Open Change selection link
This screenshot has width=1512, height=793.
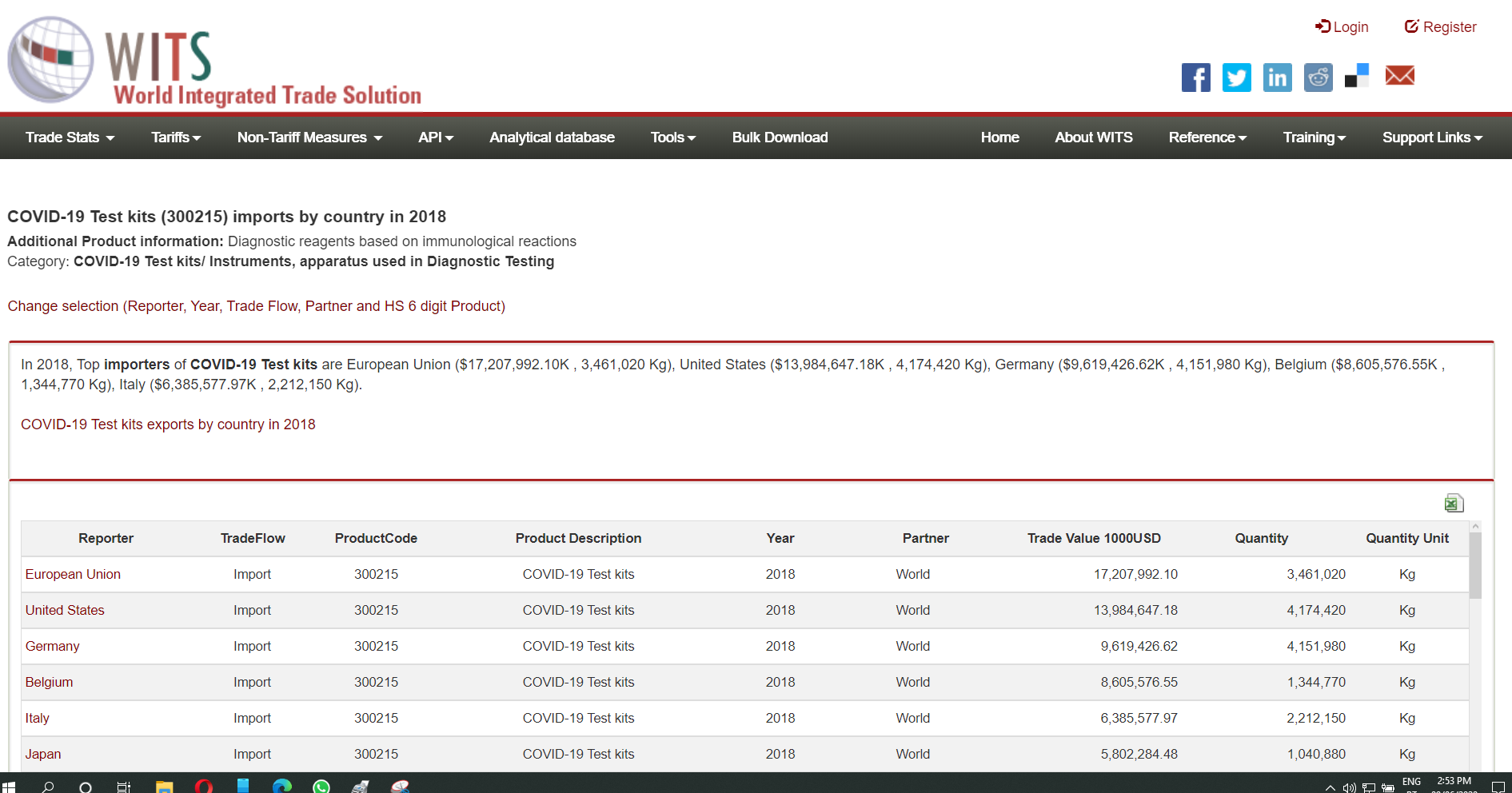(256, 306)
